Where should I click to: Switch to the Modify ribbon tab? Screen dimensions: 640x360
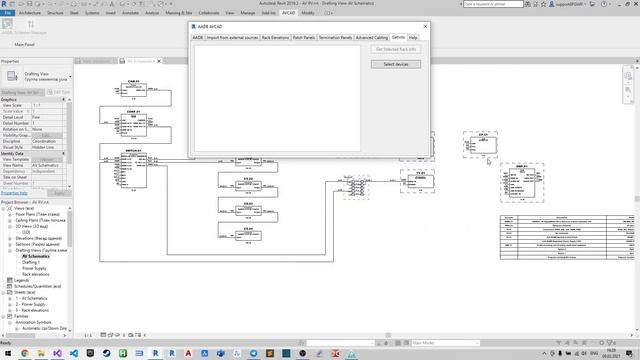click(x=308, y=13)
